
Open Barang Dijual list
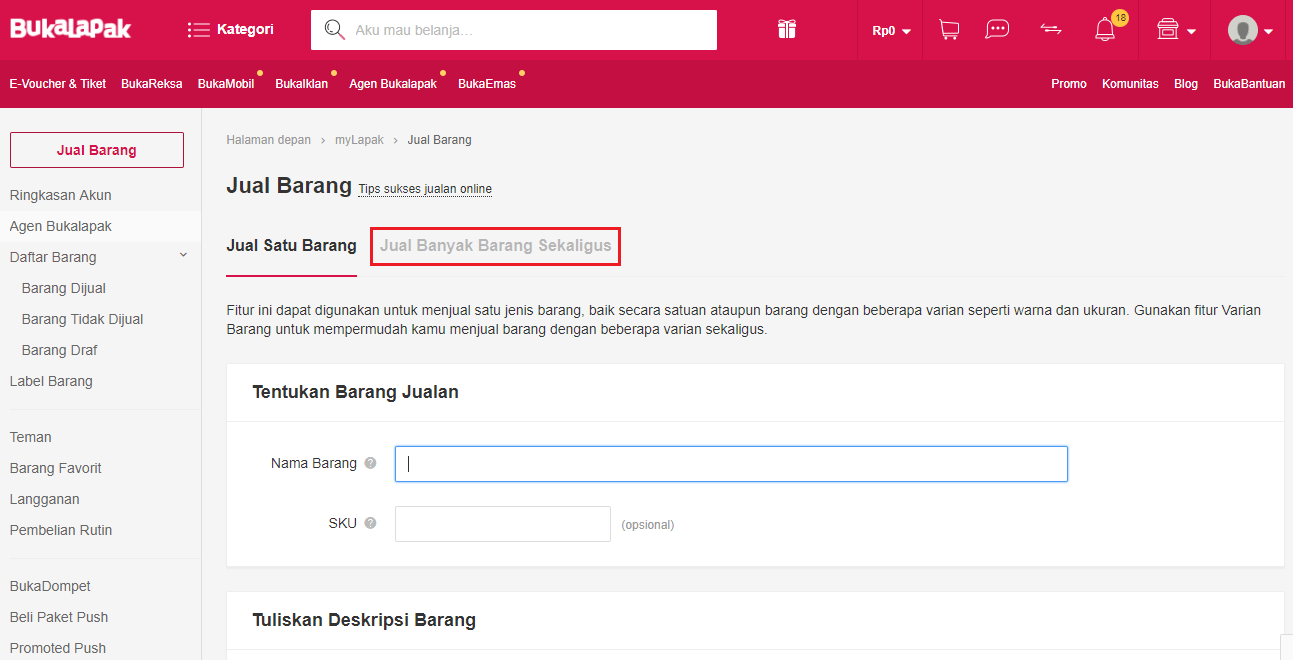click(x=64, y=288)
